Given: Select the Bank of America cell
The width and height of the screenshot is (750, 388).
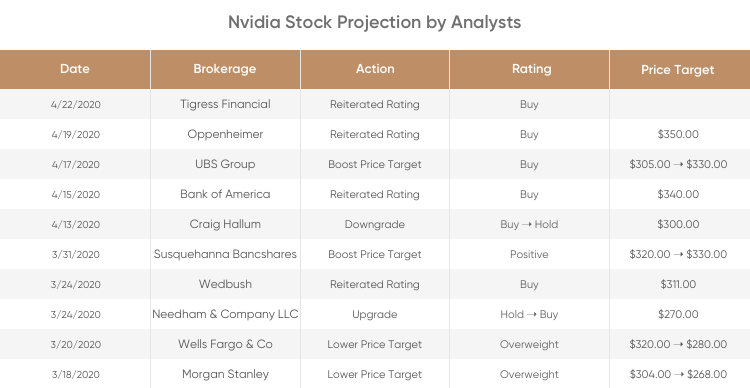Looking at the screenshot, I should (225, 194).
